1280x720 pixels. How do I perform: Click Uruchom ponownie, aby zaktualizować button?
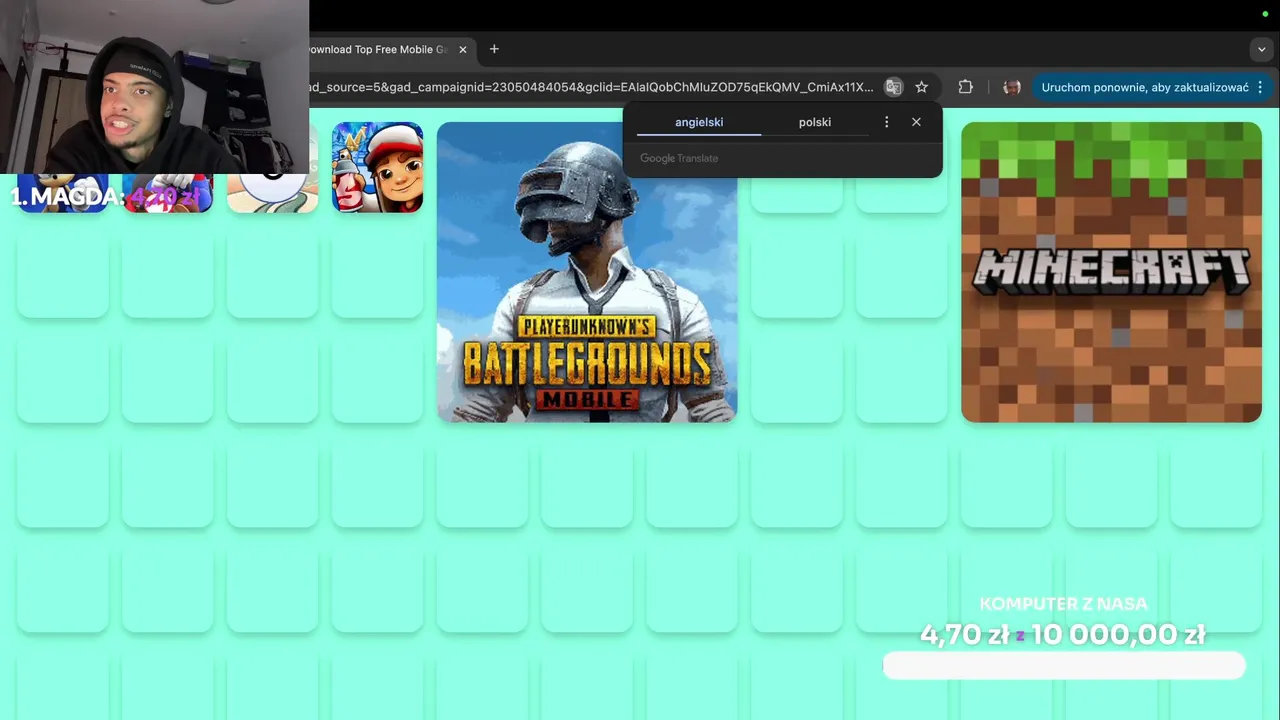pyautogui.click(x=1145, y=87)
